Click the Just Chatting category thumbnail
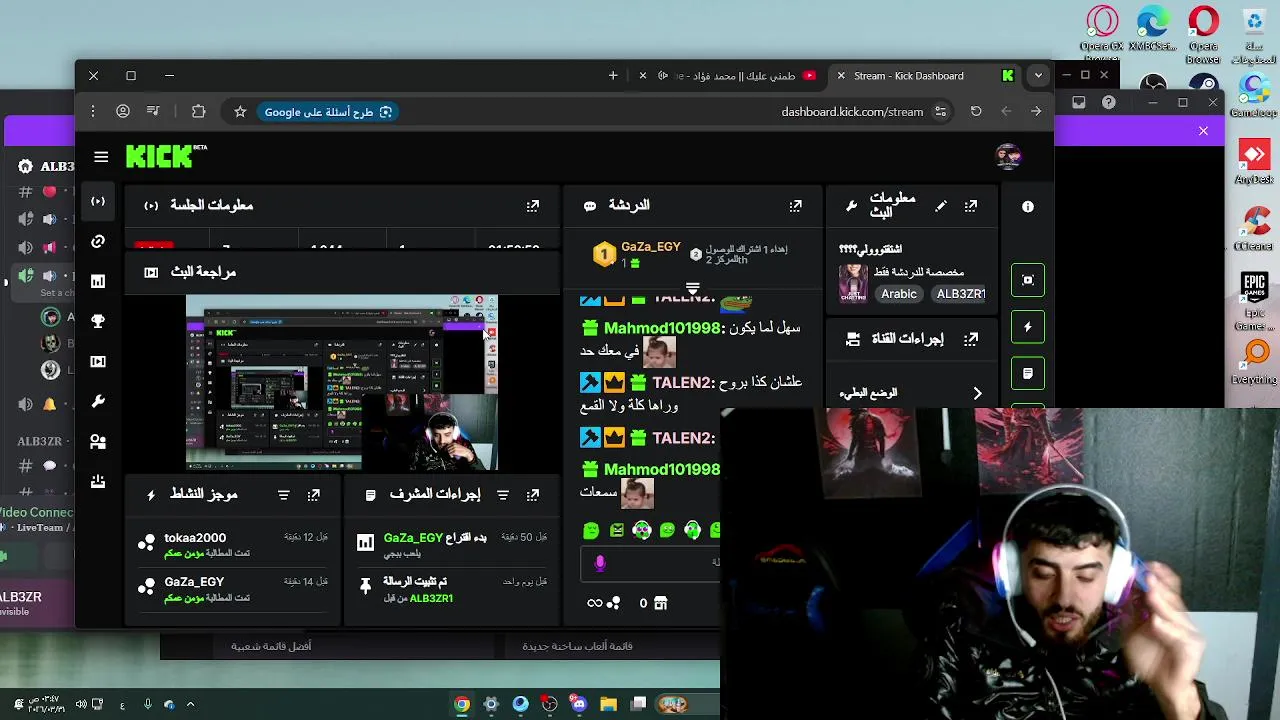1280x720 pixels. click(852, 284)
